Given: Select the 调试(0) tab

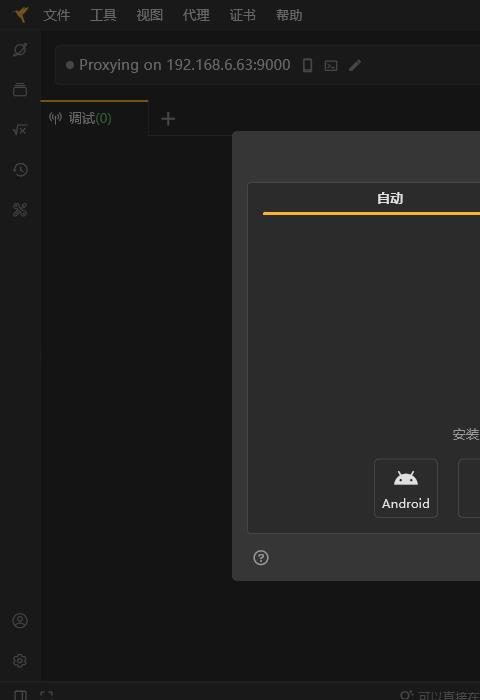Looking at the screenshot, I should point(94,118).
